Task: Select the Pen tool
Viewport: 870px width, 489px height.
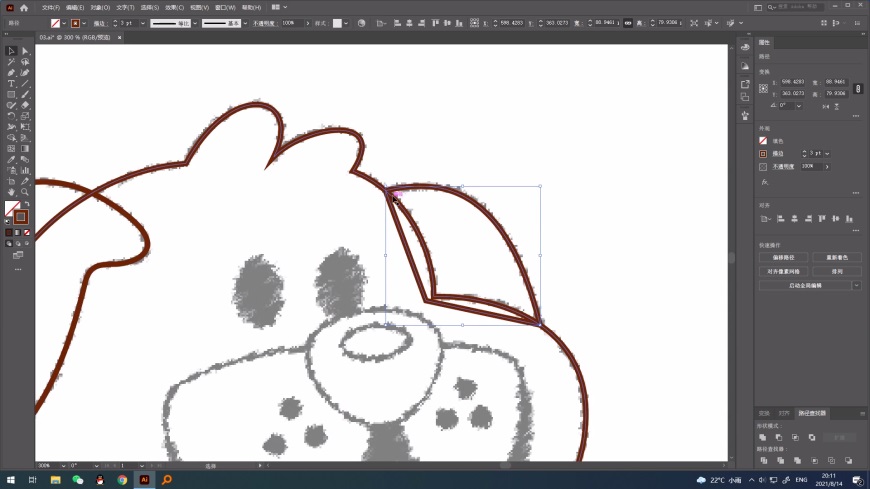Action: click(x=11, y=72)
